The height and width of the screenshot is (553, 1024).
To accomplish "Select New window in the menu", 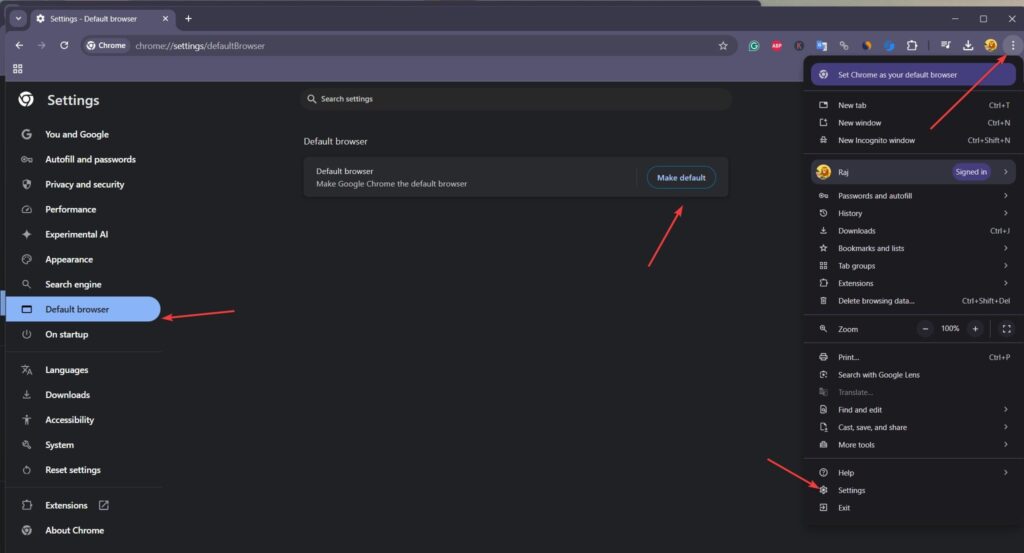I will coord(913,123).
